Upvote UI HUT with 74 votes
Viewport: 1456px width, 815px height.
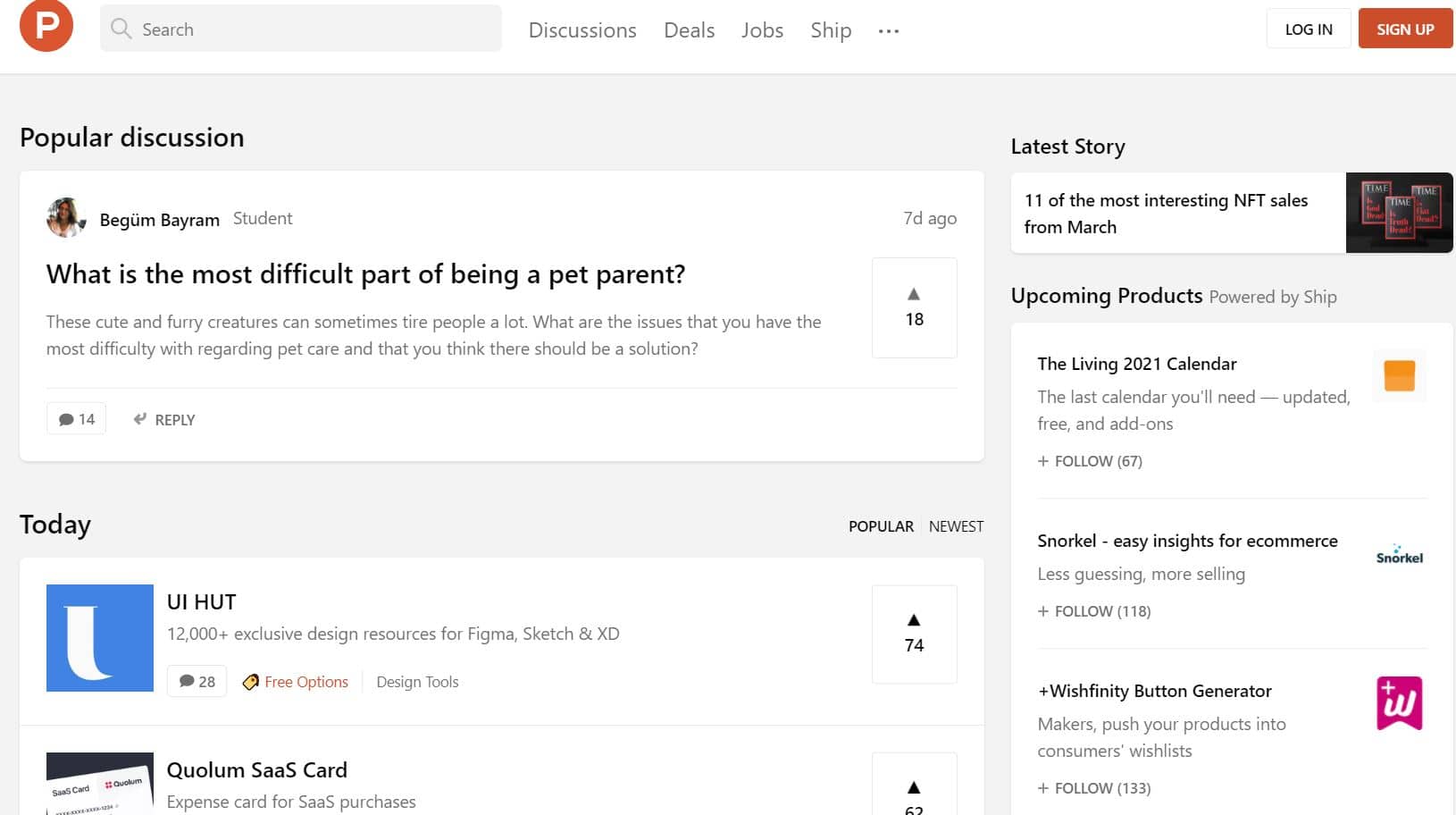(x=914, y=634)
